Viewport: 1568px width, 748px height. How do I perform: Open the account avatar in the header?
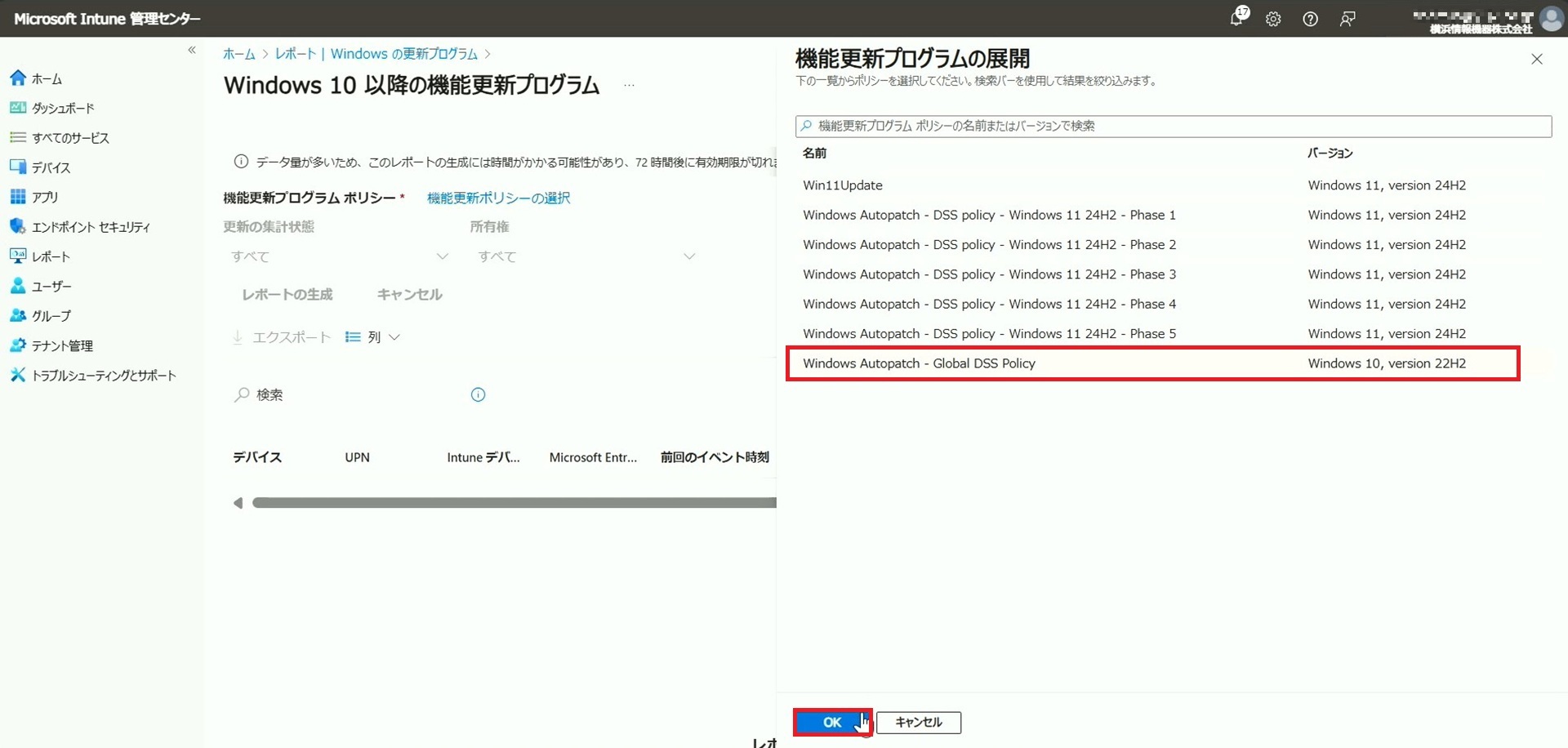point(1551,19)
